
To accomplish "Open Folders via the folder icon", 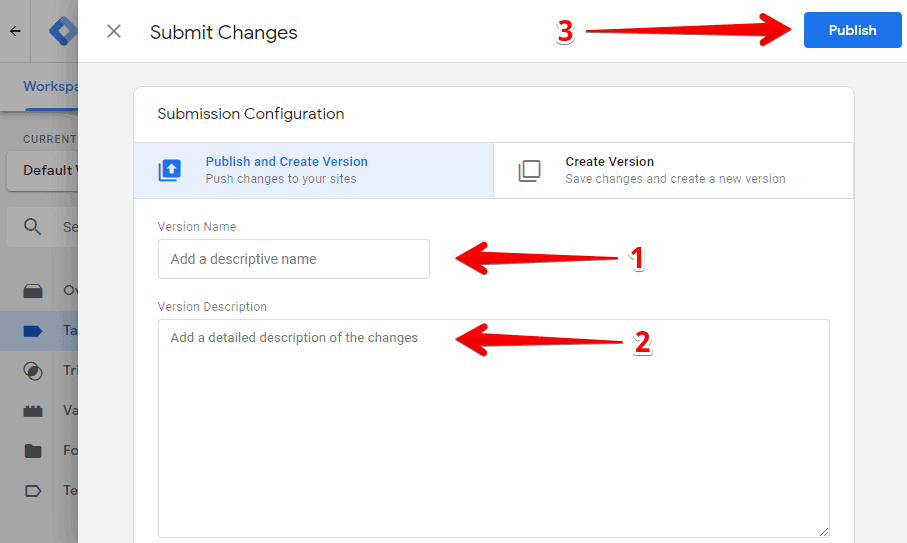I will 33,450.
